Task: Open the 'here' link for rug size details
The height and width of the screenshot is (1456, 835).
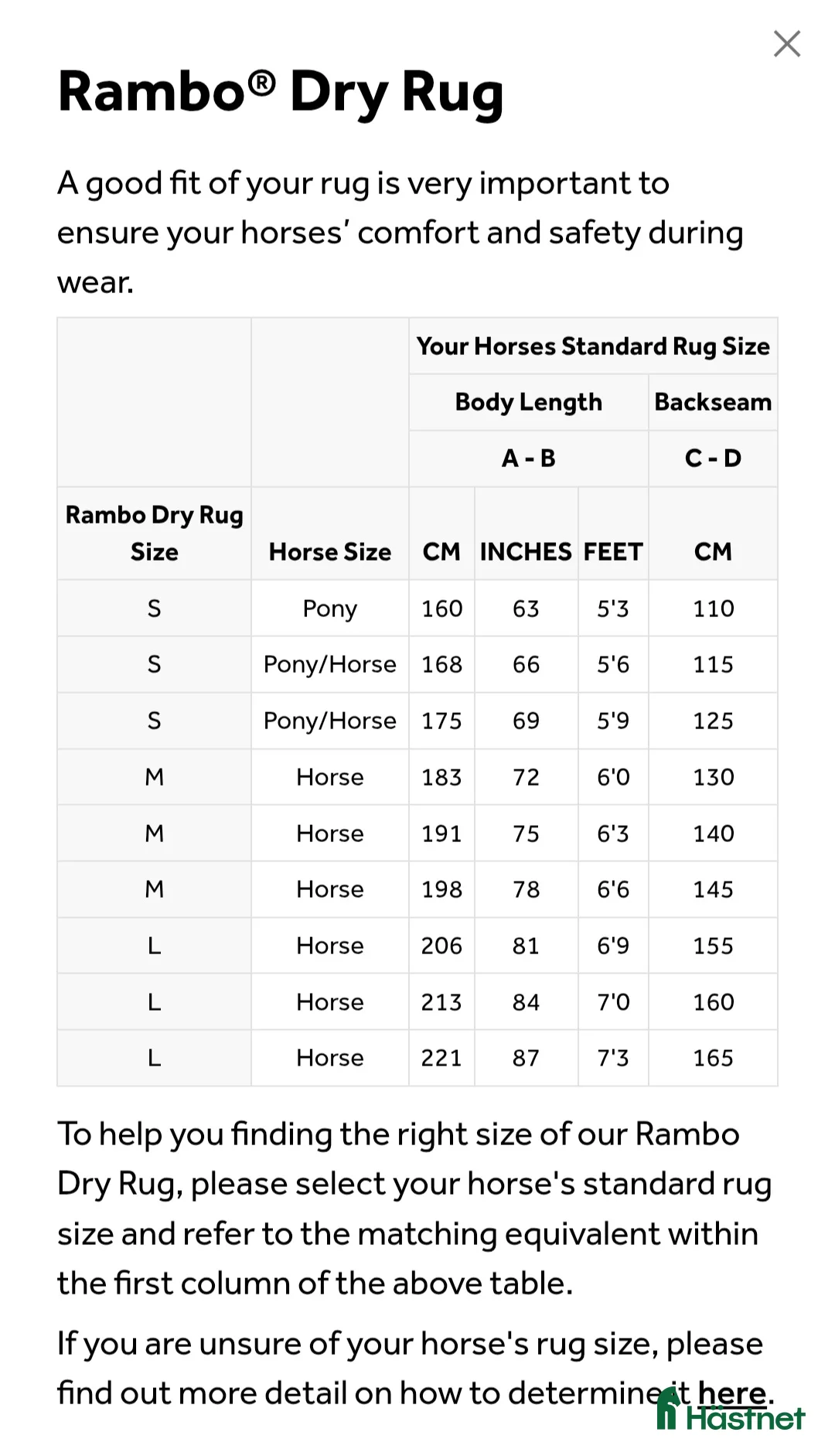Action: [x=731, y=1392]
